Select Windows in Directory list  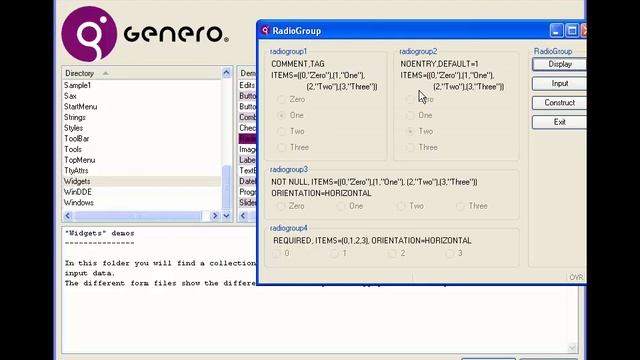141,202
